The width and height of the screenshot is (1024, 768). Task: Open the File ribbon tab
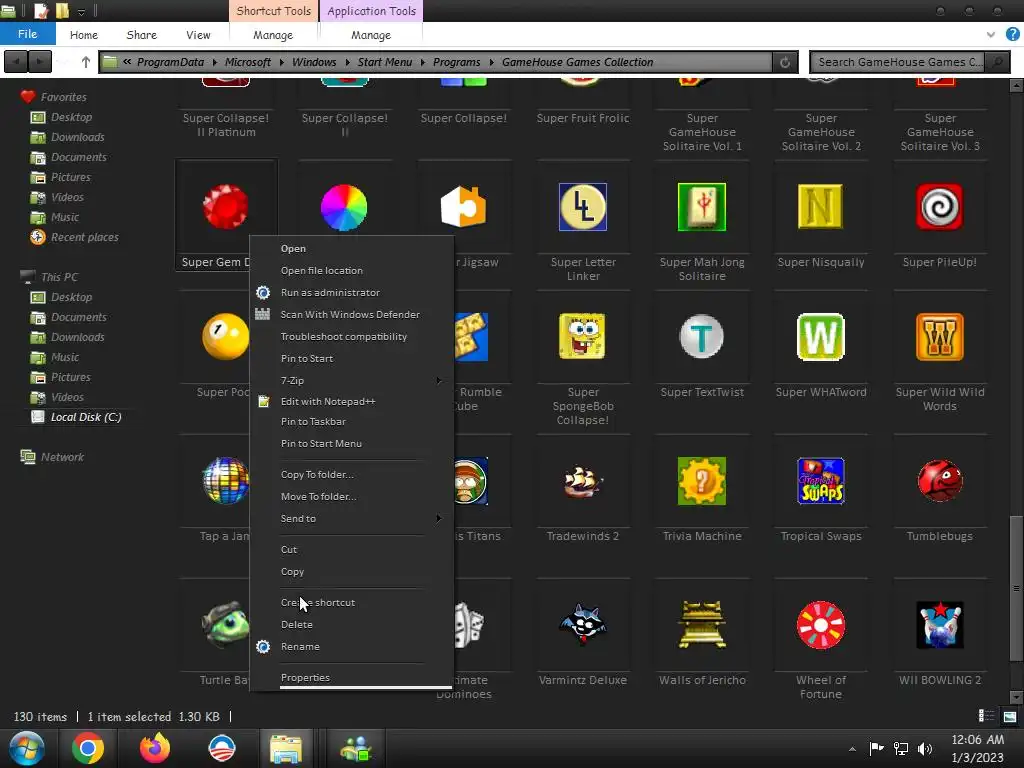click(x=27, y=34)
